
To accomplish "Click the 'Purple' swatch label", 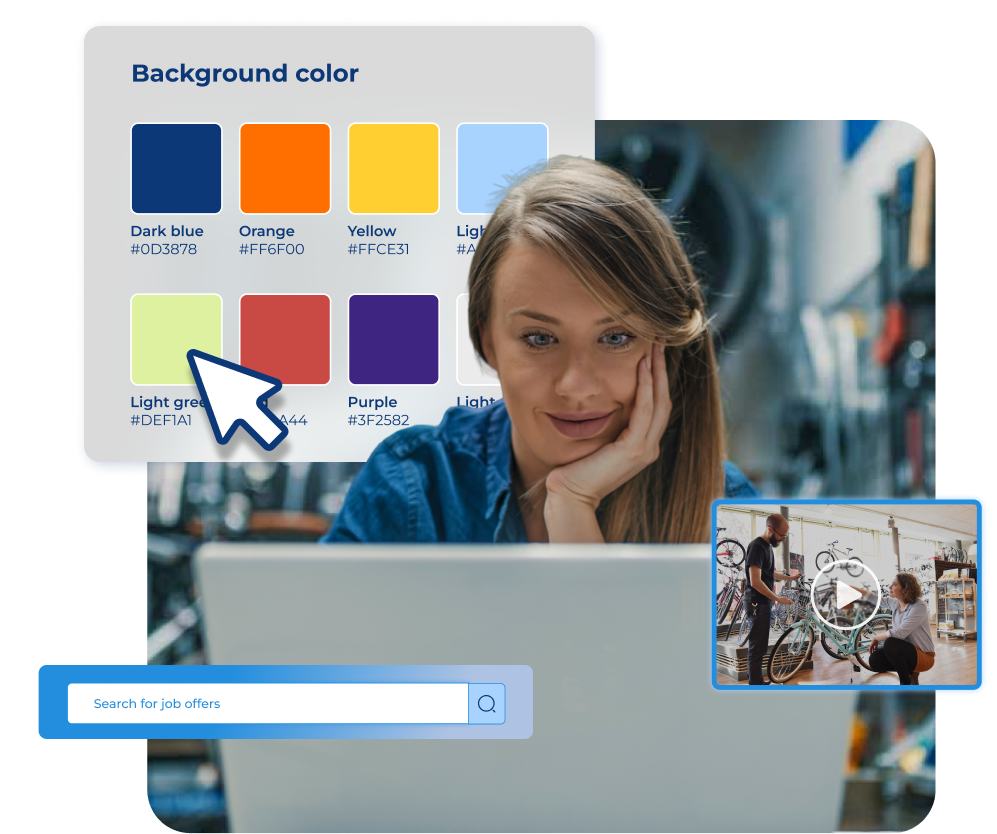I will 373,402.
